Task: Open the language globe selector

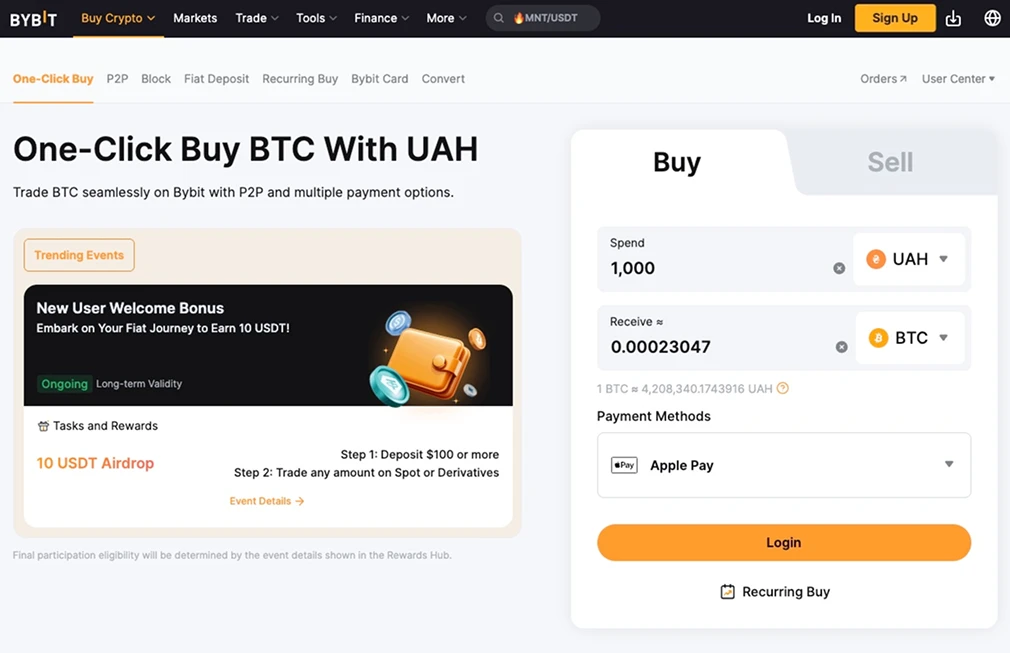Action: [x=991, y=17]
